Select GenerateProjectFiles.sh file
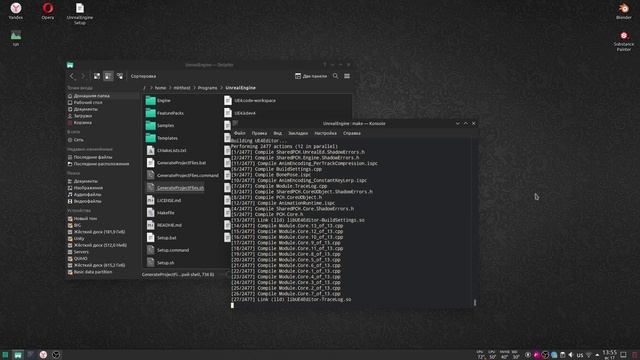Image resolution: width=640 pixels, height=360 pixels. coord(176,188)
